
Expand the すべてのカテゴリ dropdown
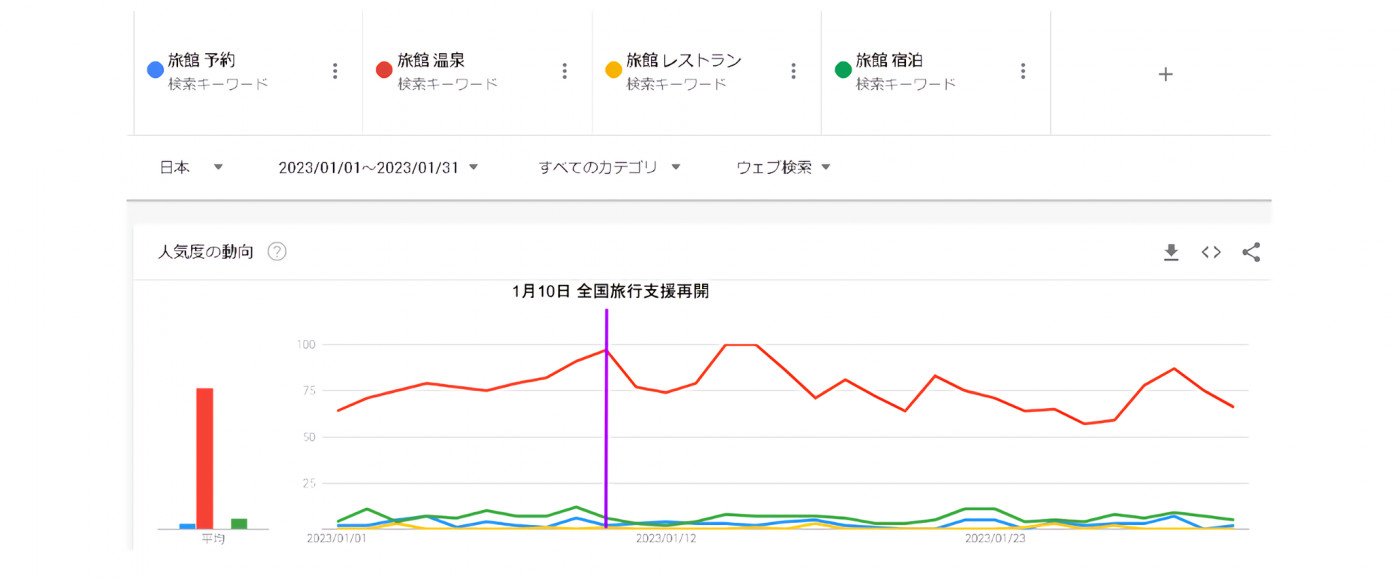(x=609, y=167)
